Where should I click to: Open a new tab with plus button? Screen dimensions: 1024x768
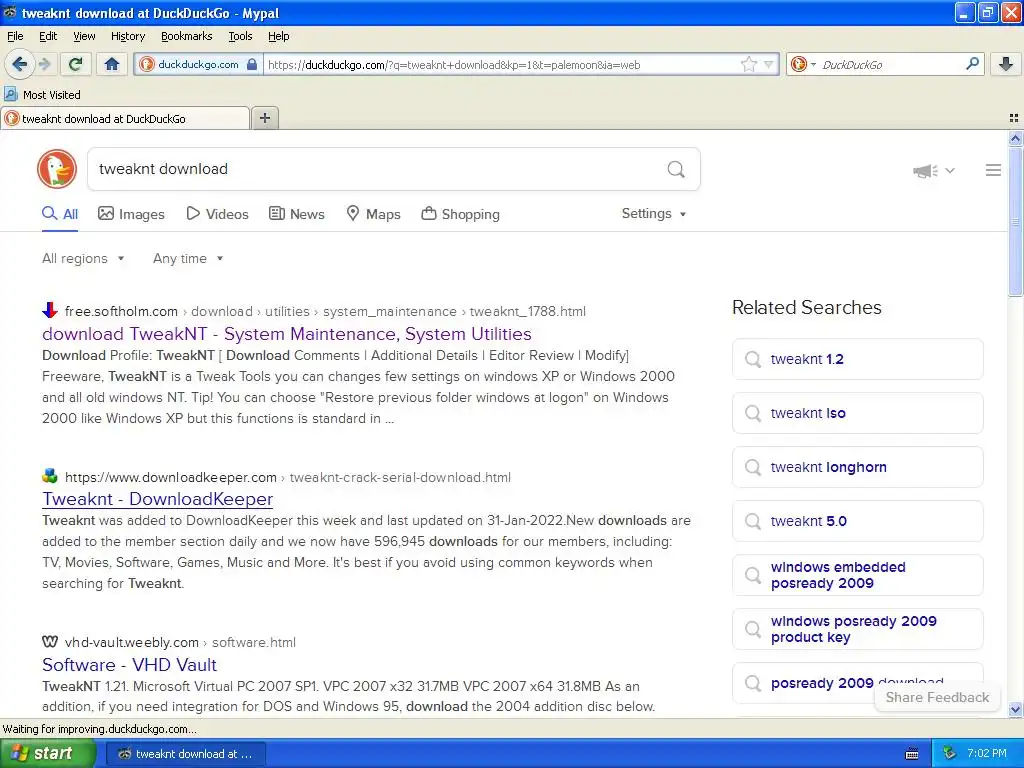(265, 118)
